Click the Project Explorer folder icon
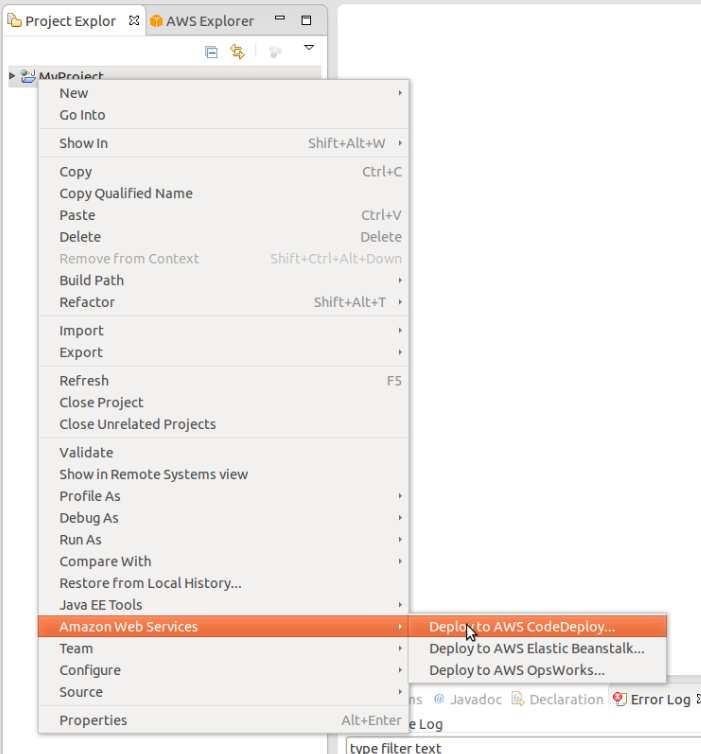 (x=14, y=21)
